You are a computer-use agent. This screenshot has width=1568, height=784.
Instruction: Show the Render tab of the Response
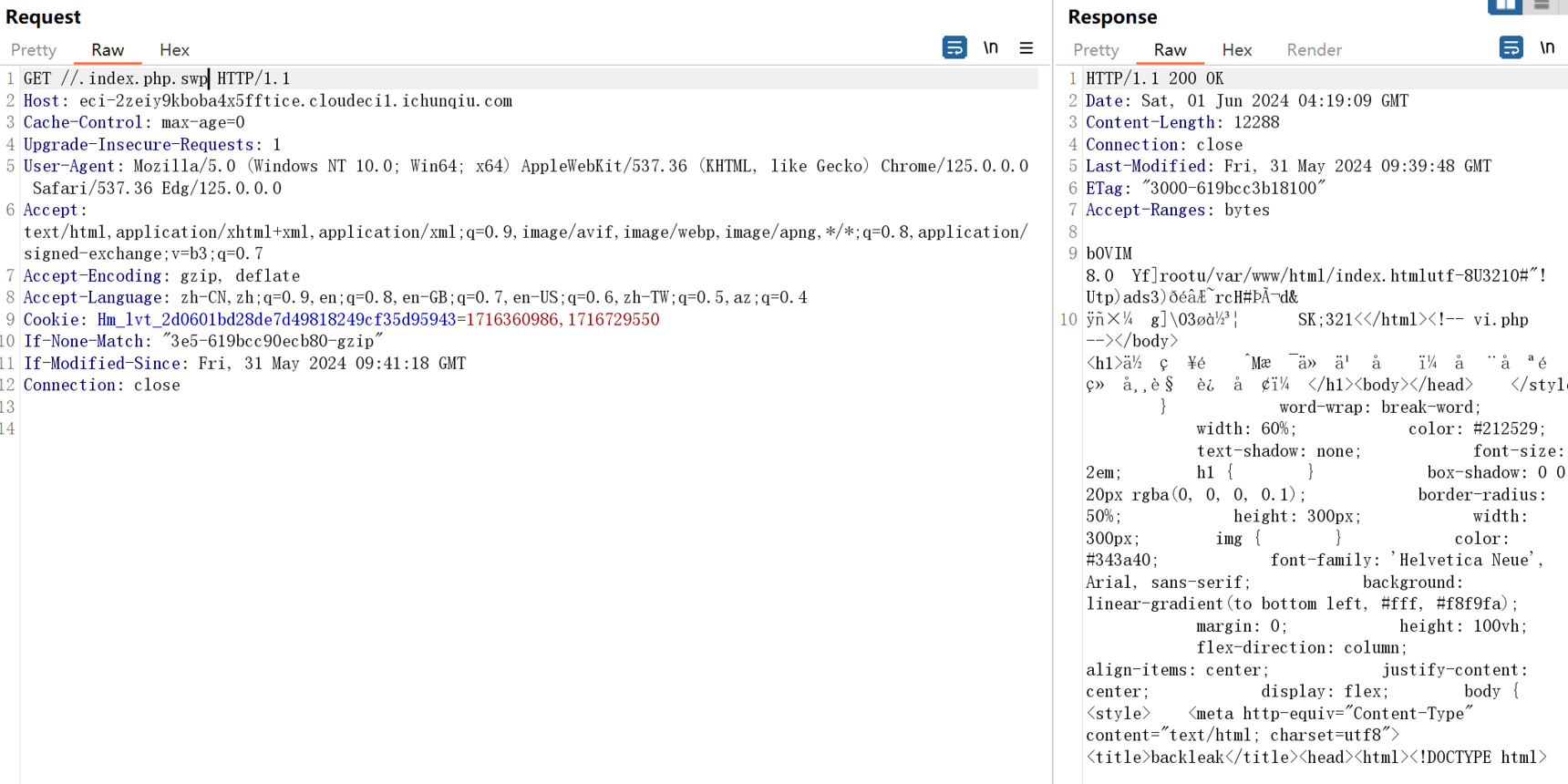(1314, 50)
